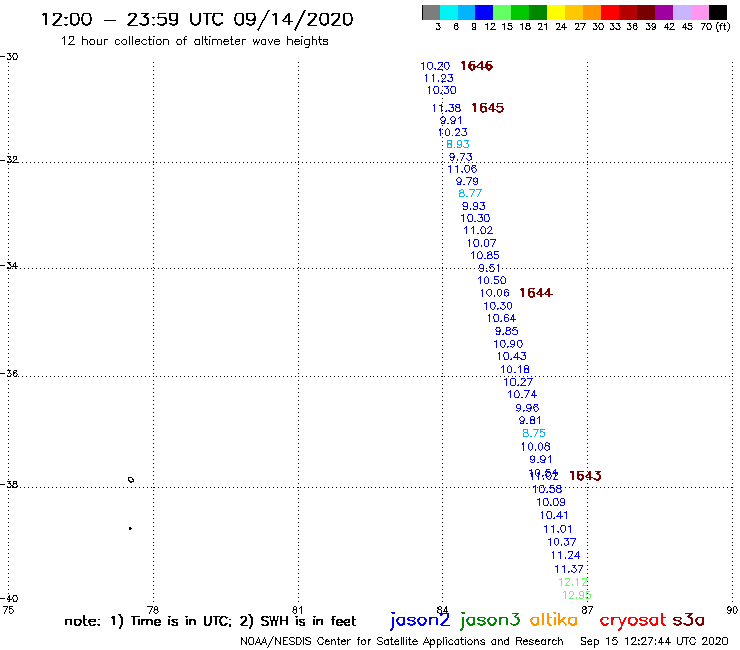
Task: Click the 10.74 wave height value
Action: [x=522, y=395]
